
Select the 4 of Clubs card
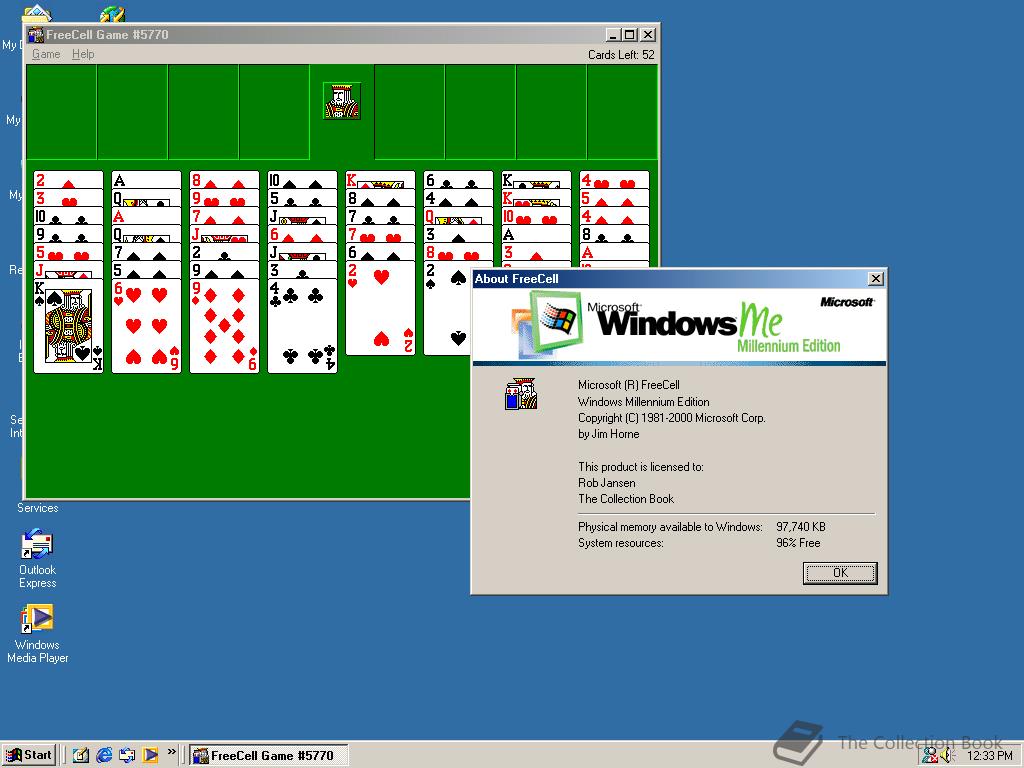tap(302, 326)
